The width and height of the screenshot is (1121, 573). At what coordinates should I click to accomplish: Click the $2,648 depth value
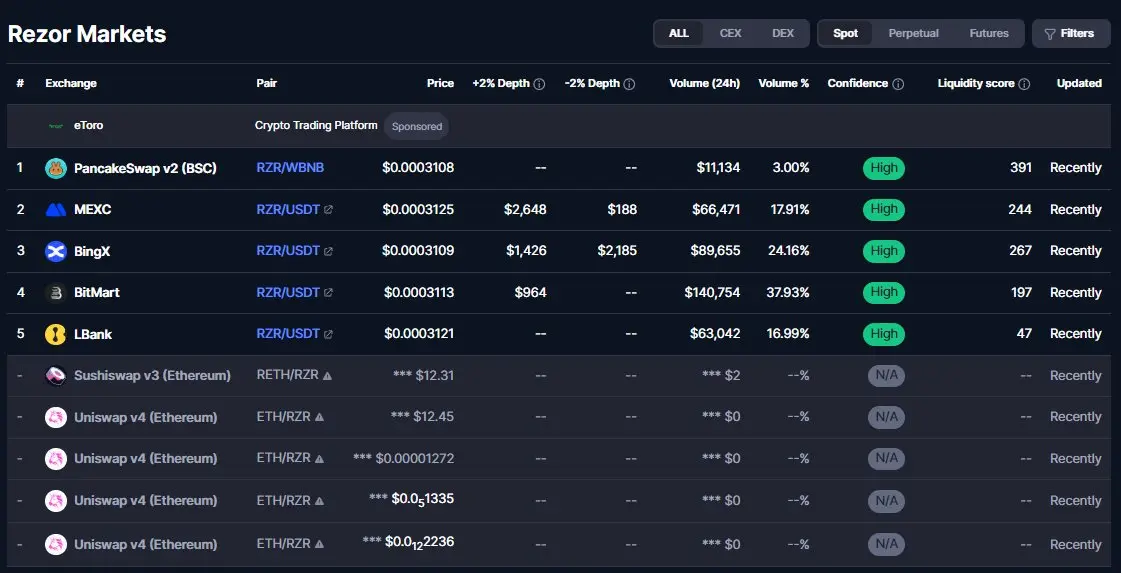(x=525, y=210)
